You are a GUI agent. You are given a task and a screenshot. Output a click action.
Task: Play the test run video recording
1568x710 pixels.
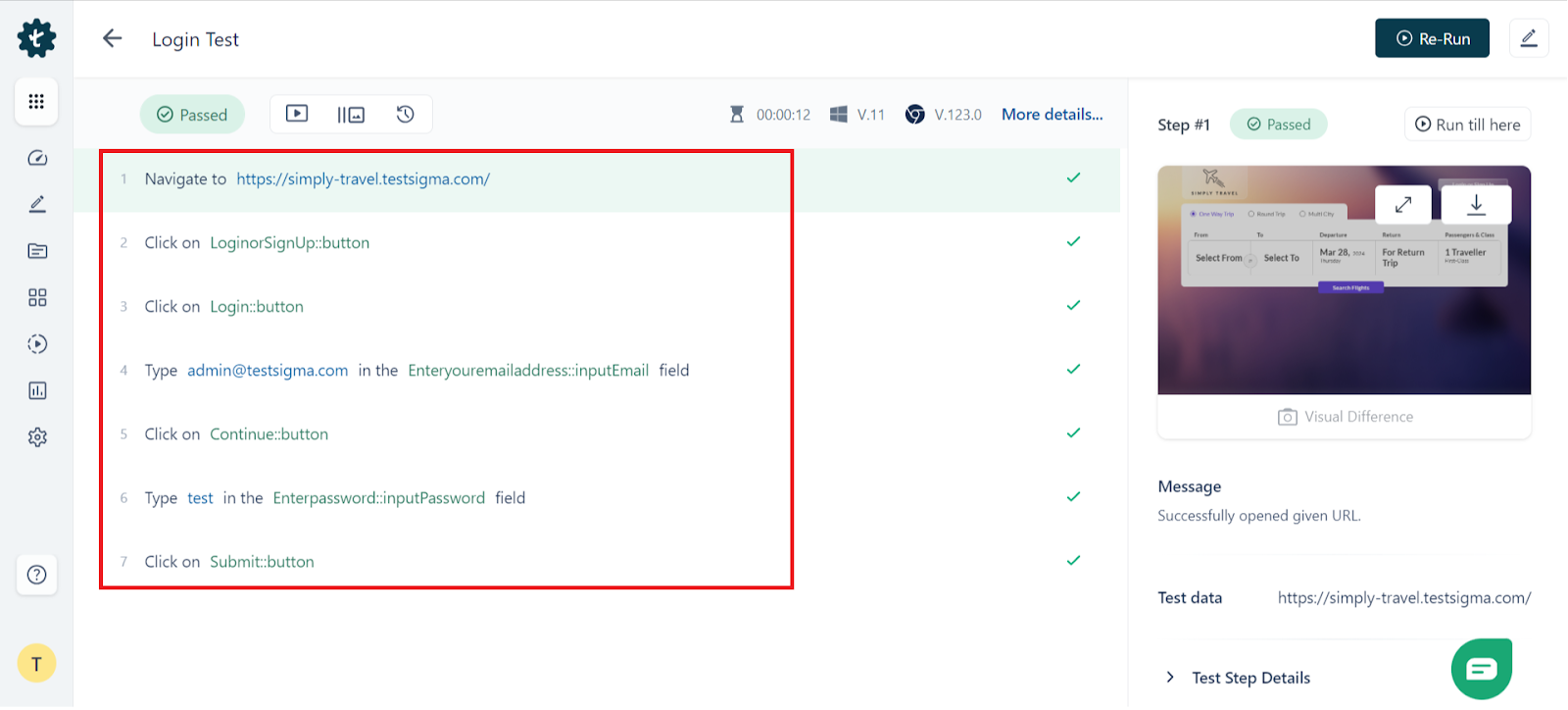click(x=297, y=114)
